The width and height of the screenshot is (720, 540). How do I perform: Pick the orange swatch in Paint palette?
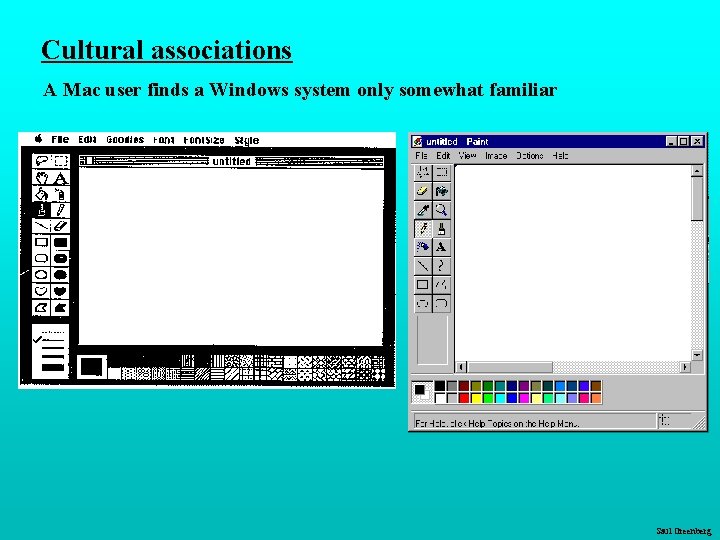pyautogui.click(x=596, y=398)
